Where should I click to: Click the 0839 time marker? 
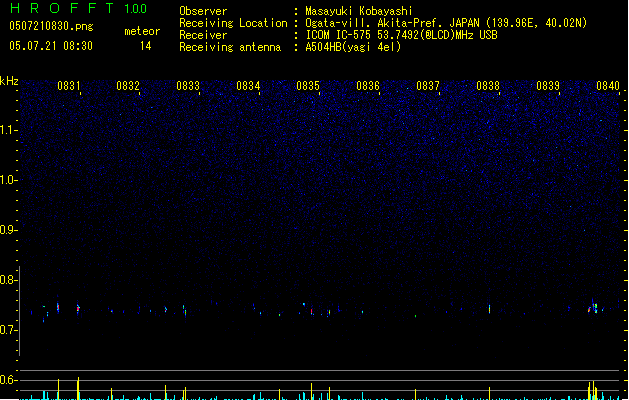pyautogui.click(x=548, y=86)
